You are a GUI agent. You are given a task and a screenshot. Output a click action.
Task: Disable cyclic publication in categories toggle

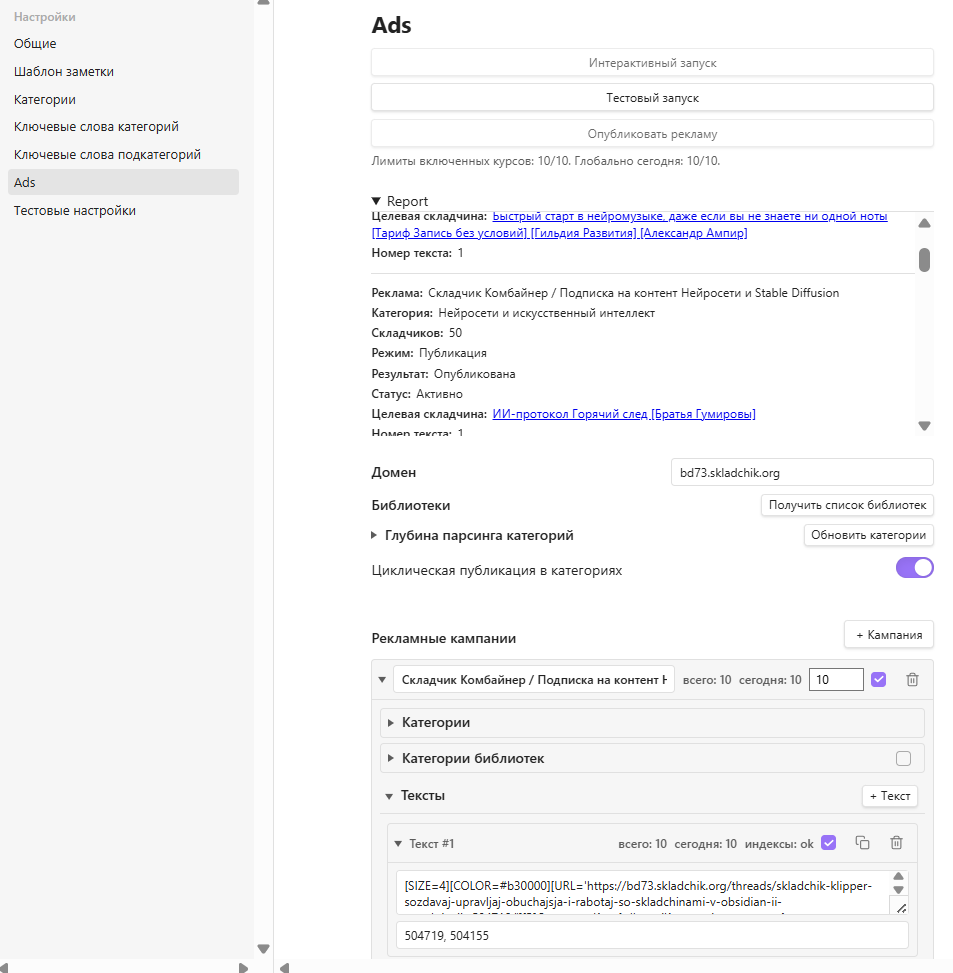[914, 569]
